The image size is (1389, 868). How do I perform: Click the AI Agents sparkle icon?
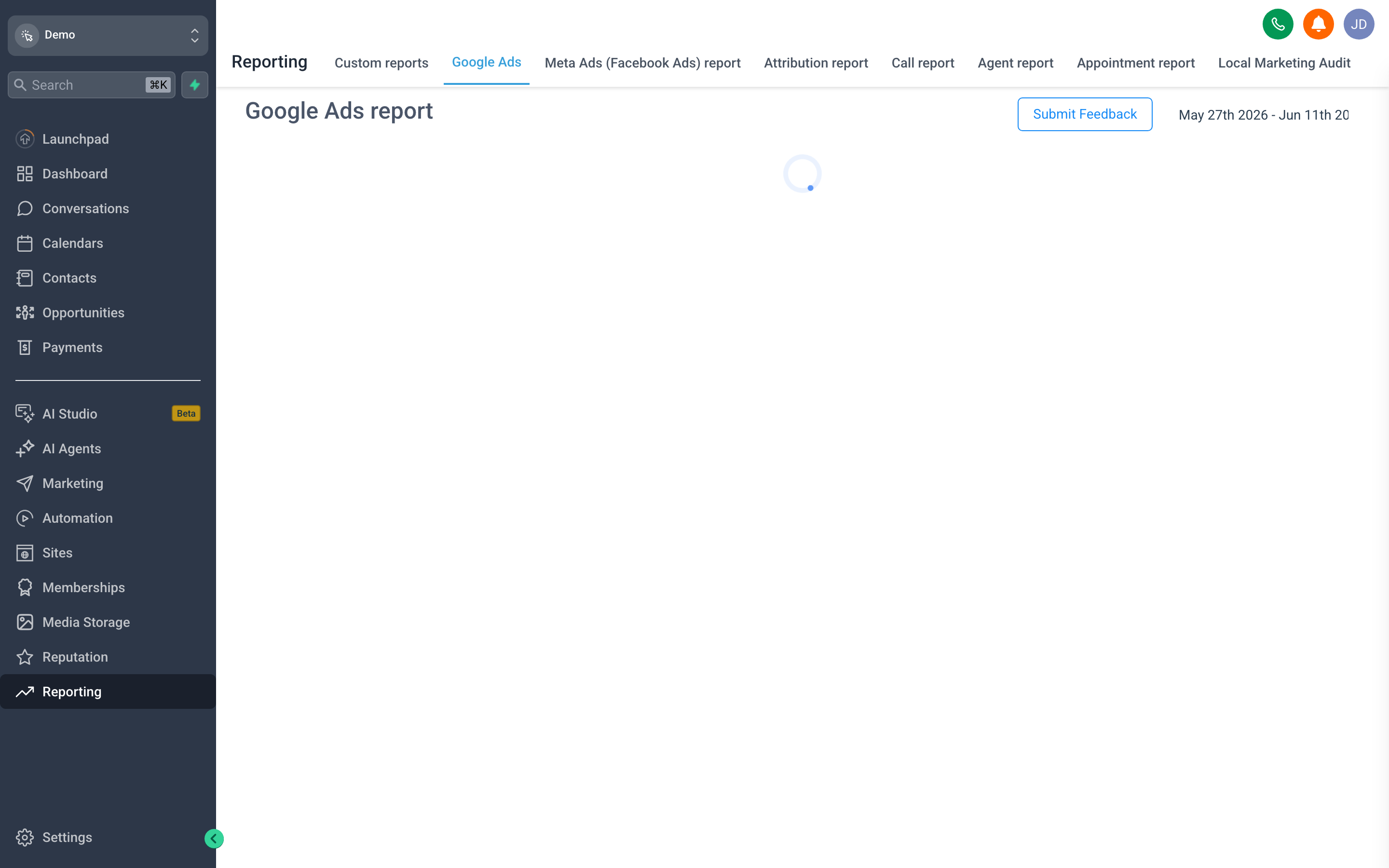(25, 448)
